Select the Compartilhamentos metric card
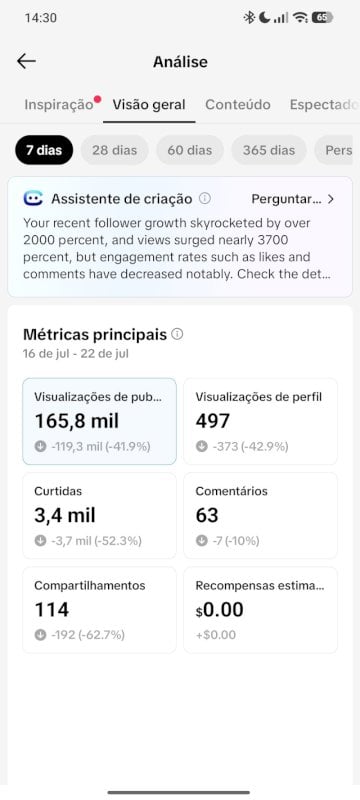The width and height of the screenshot is (360, 800). click(x=99, y=610)
